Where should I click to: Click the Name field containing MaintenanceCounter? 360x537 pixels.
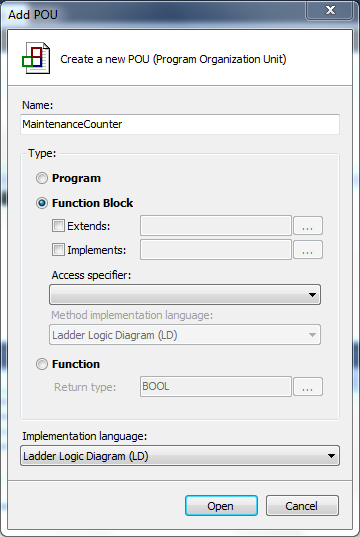click(x=180, y=124)
